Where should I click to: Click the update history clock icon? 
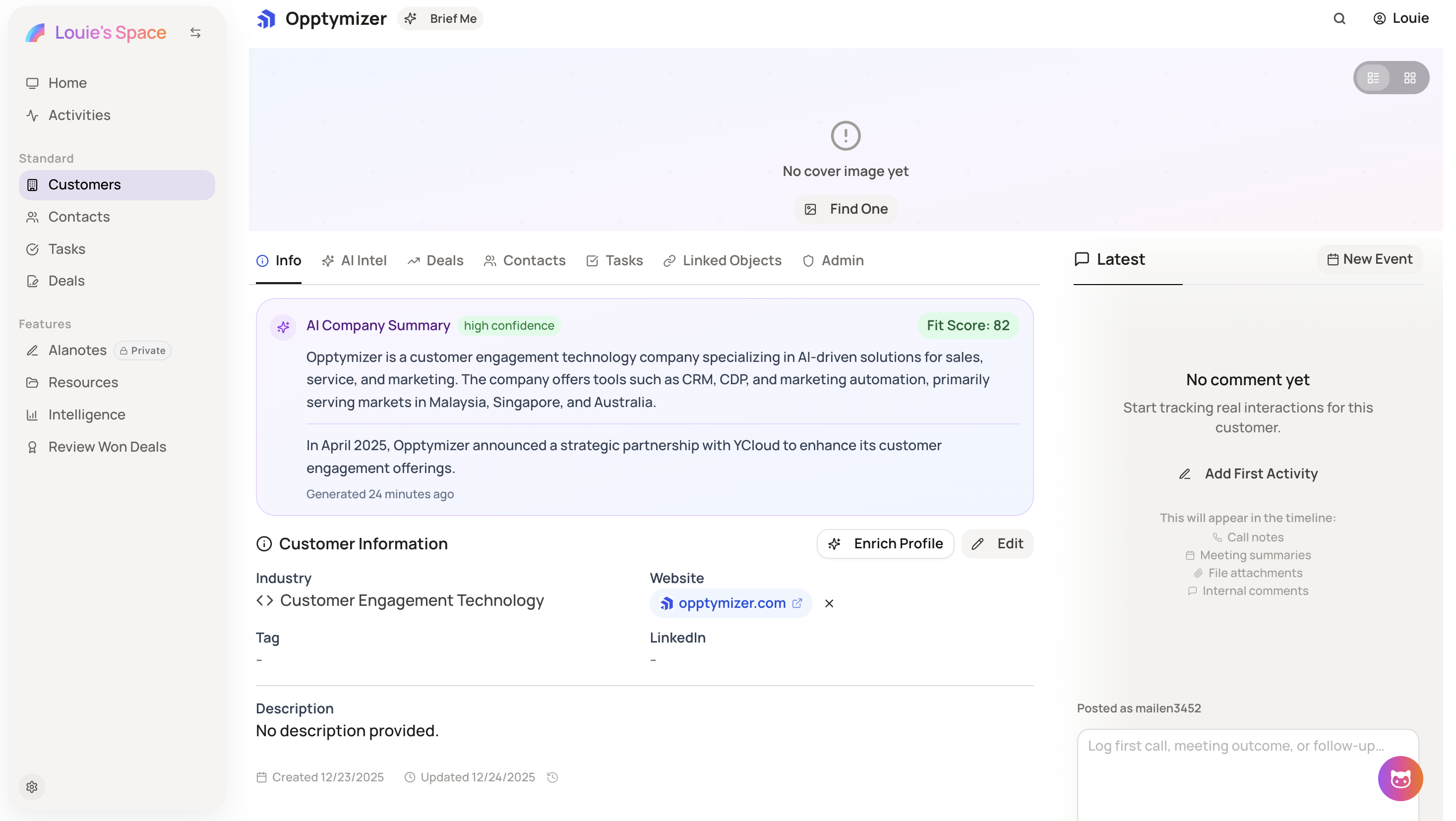[552, 777]
